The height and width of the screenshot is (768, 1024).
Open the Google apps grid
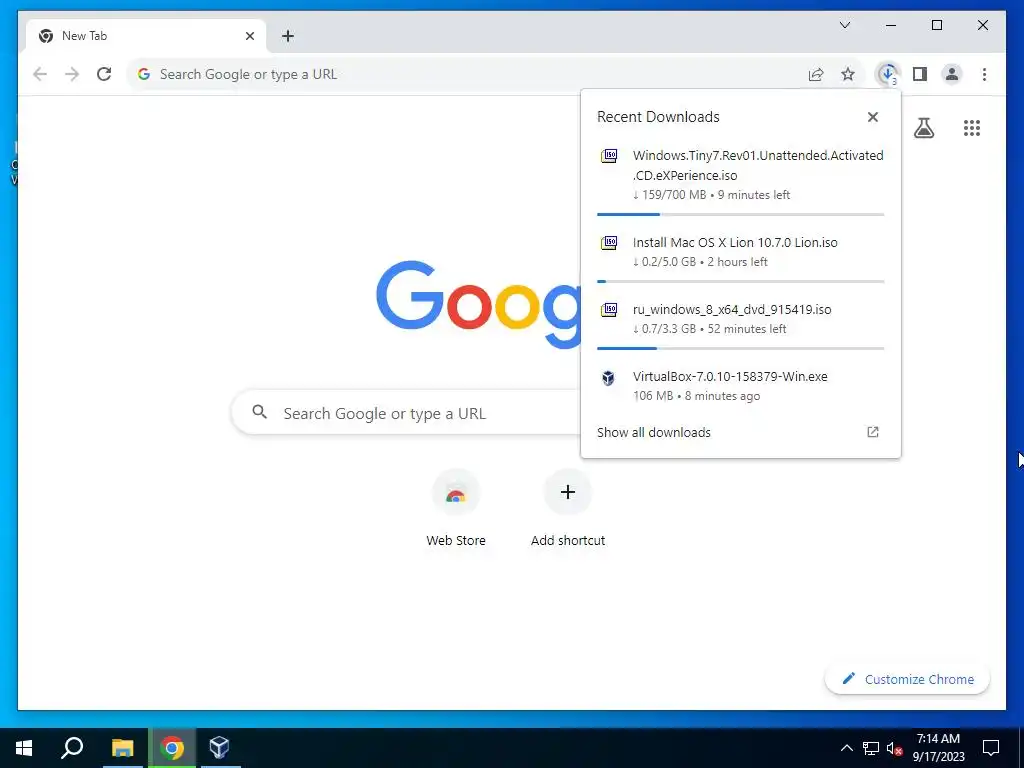pos(972,128)
